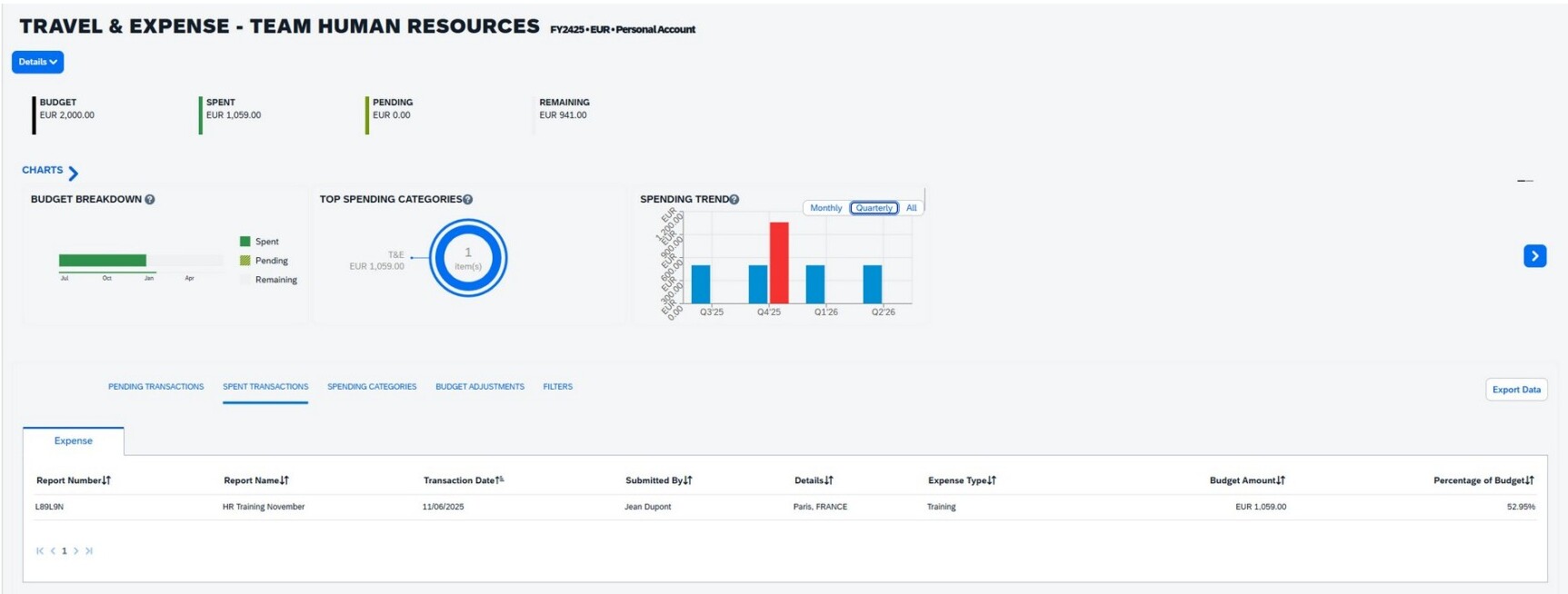Sort by Expense Type column
The image size is (1568, 594).
[962, 480]
